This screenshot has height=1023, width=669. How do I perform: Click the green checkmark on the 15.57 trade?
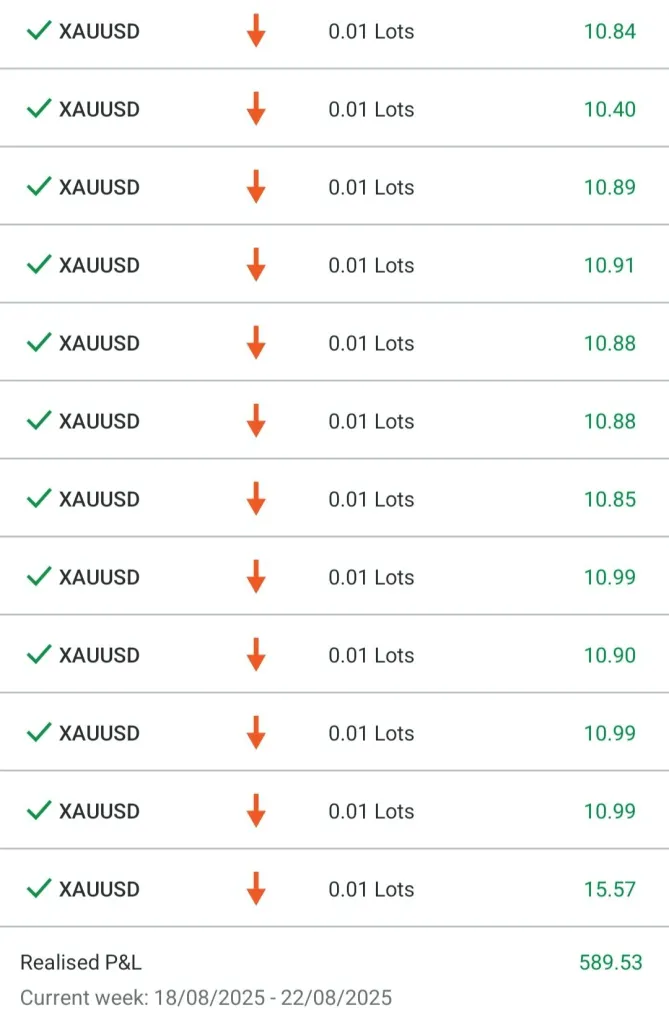coord(39,889)
